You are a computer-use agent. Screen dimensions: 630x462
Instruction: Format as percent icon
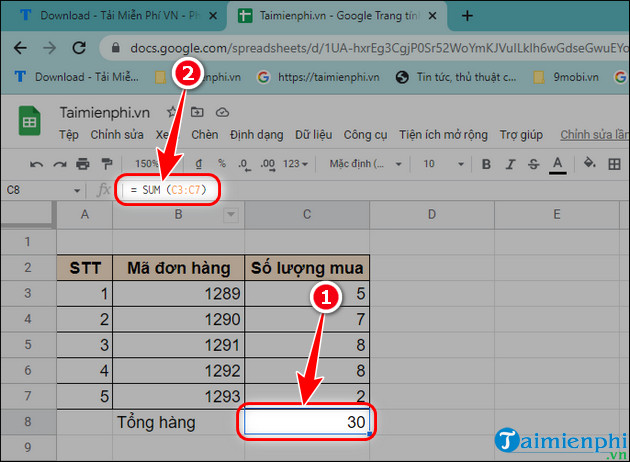(221, 164)
